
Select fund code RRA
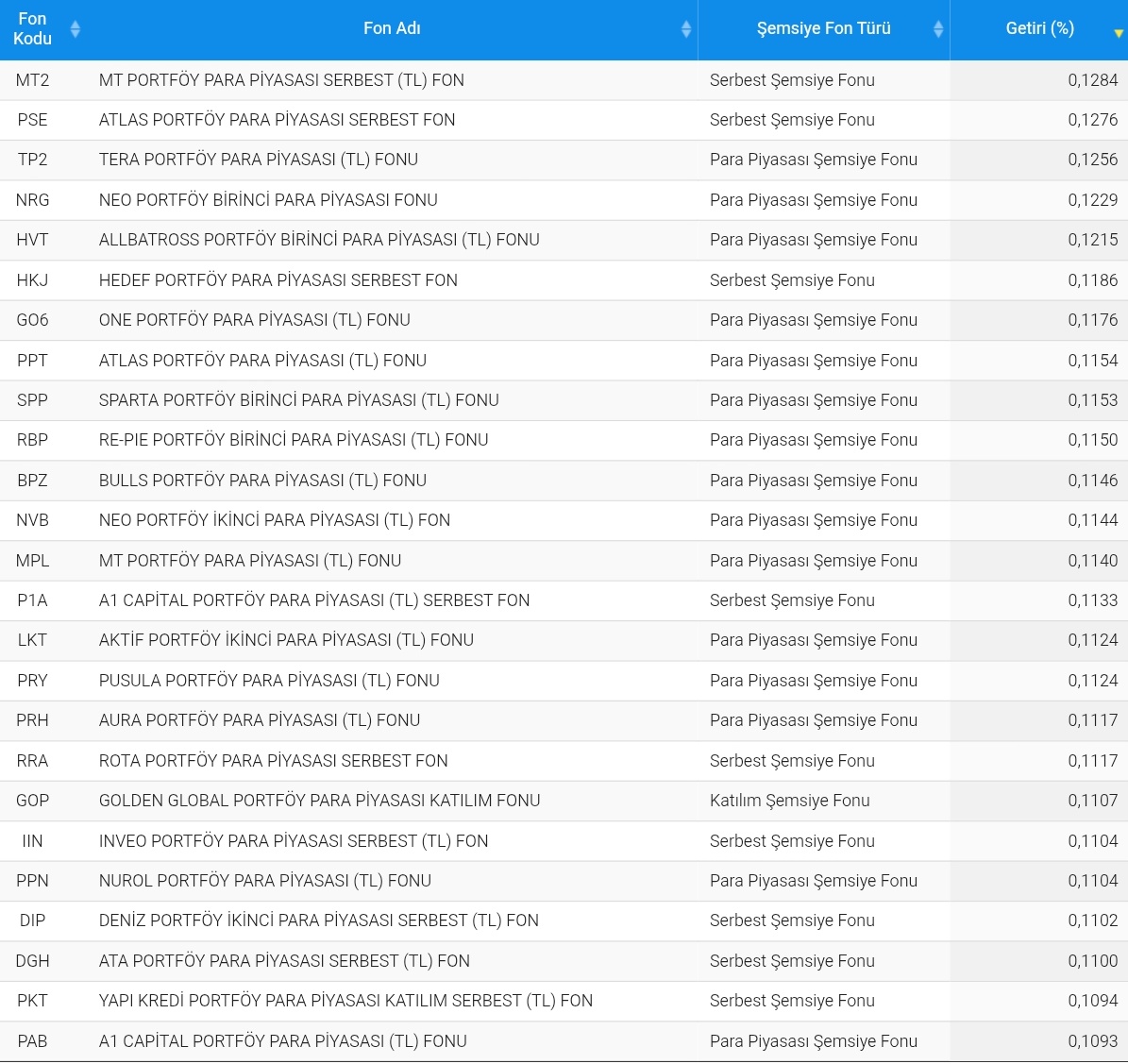[x=32, y=760]
